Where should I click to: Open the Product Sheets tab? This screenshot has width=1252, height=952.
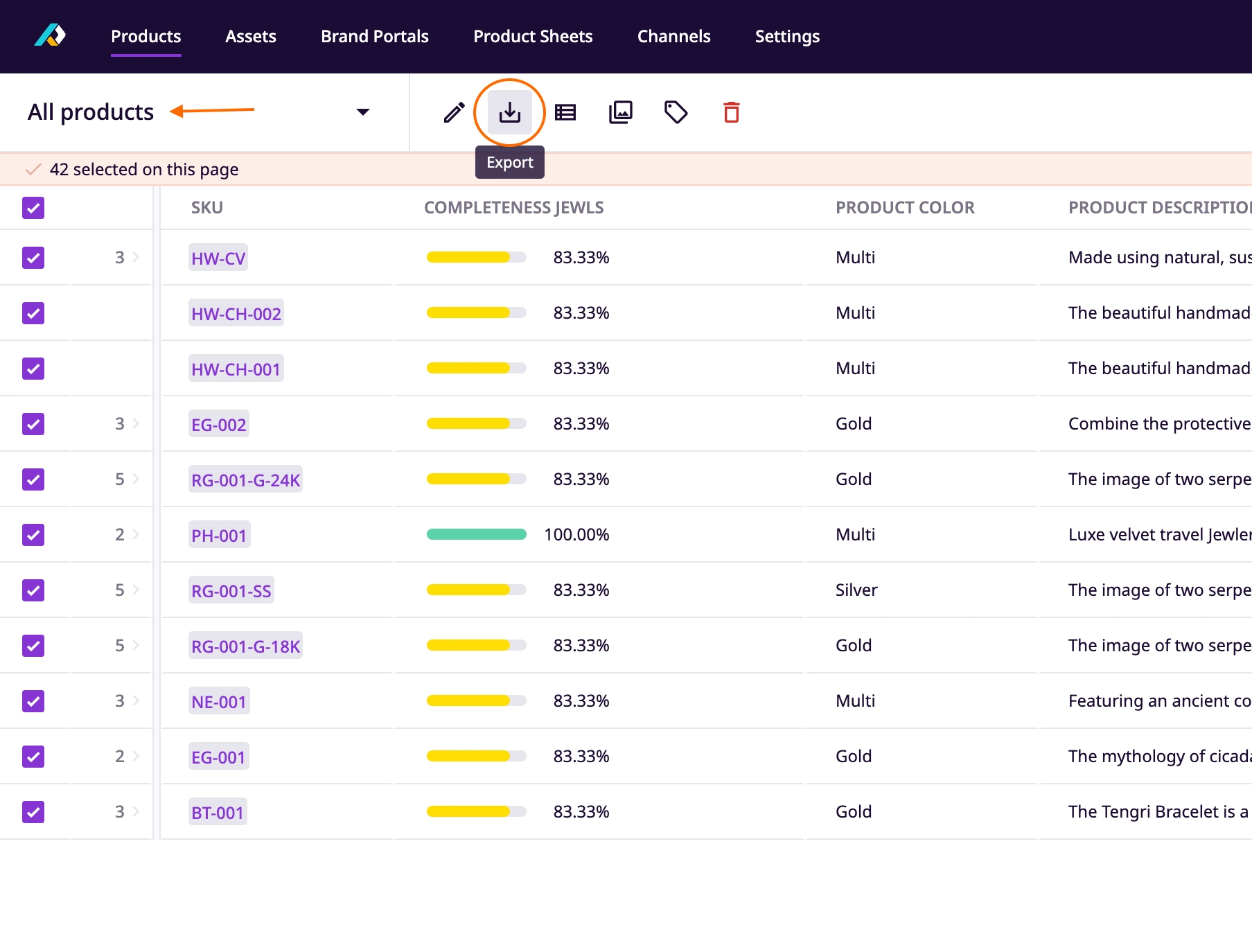click(533, 36)
